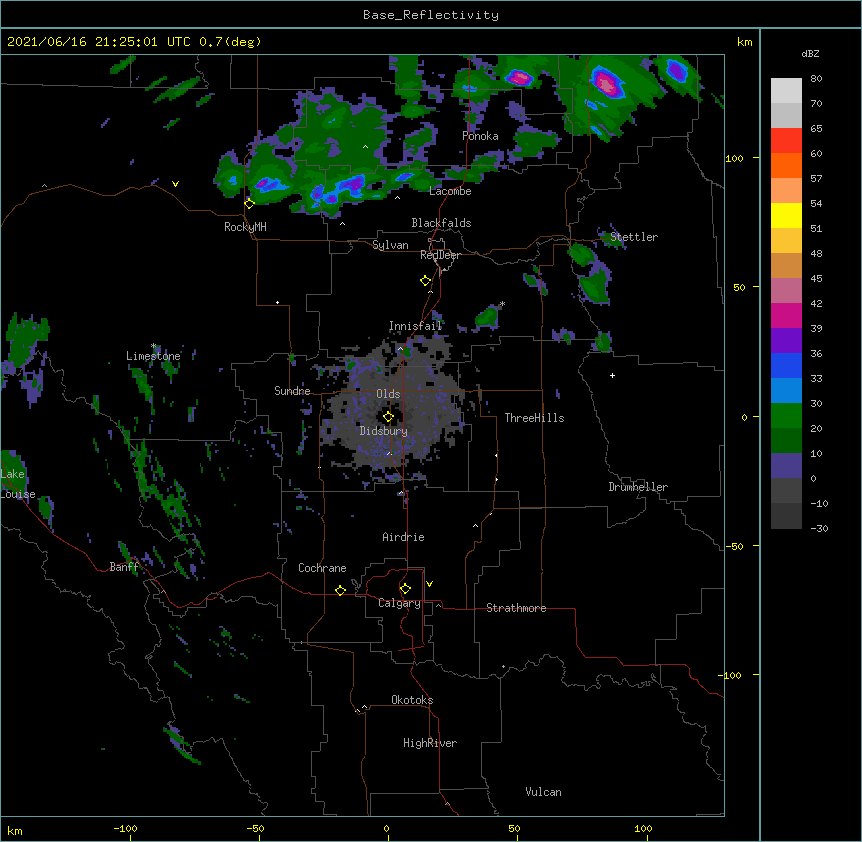Viewport: 862px width, 842px height.
Task: Click the white plus marker west of Drumheller
Action: 612,375
